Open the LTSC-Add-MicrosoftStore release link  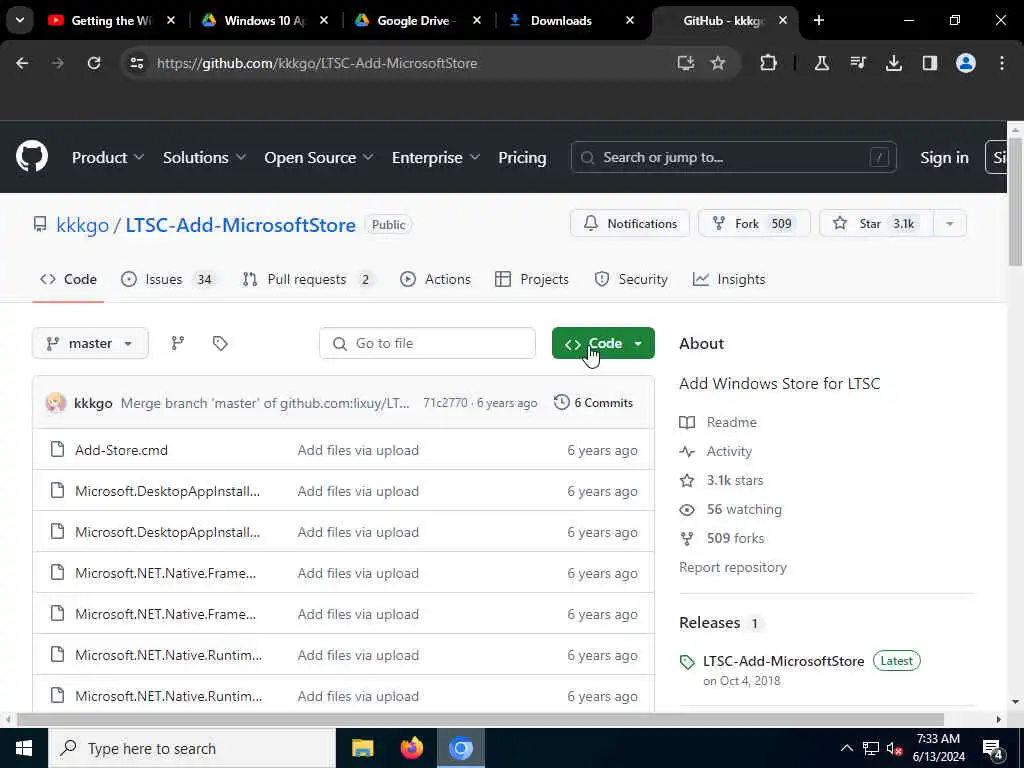click(784, 661)
